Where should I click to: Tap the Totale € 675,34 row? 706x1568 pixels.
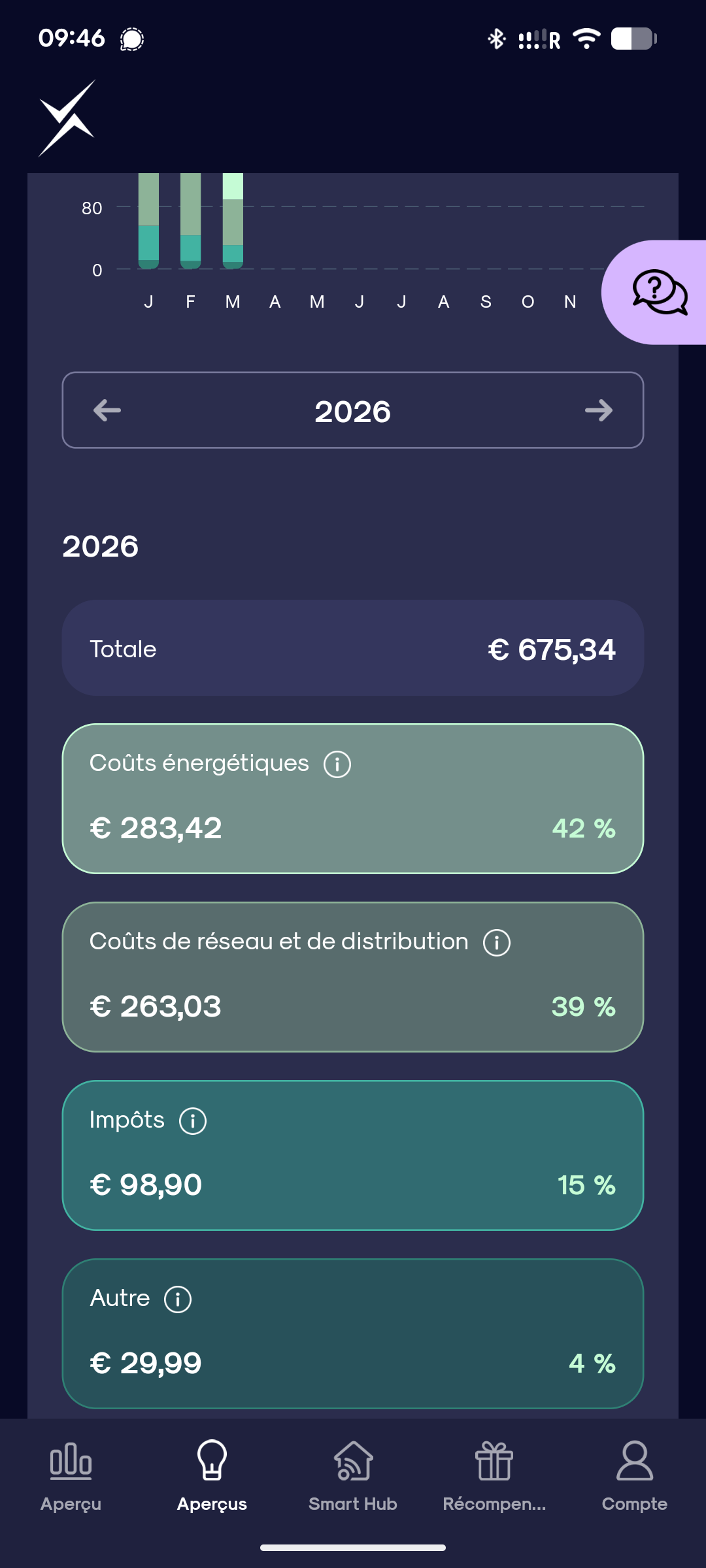[353, 648]
